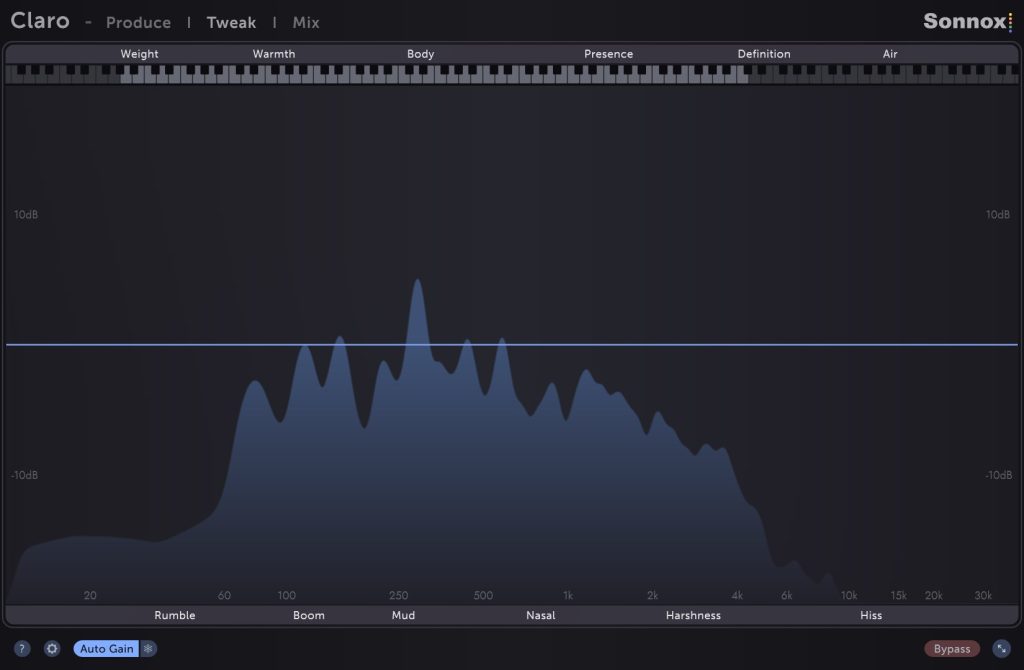Toggle the Auto Gain button
Image resolution: width=1024 pixels, height=670 pixels.
106,649
